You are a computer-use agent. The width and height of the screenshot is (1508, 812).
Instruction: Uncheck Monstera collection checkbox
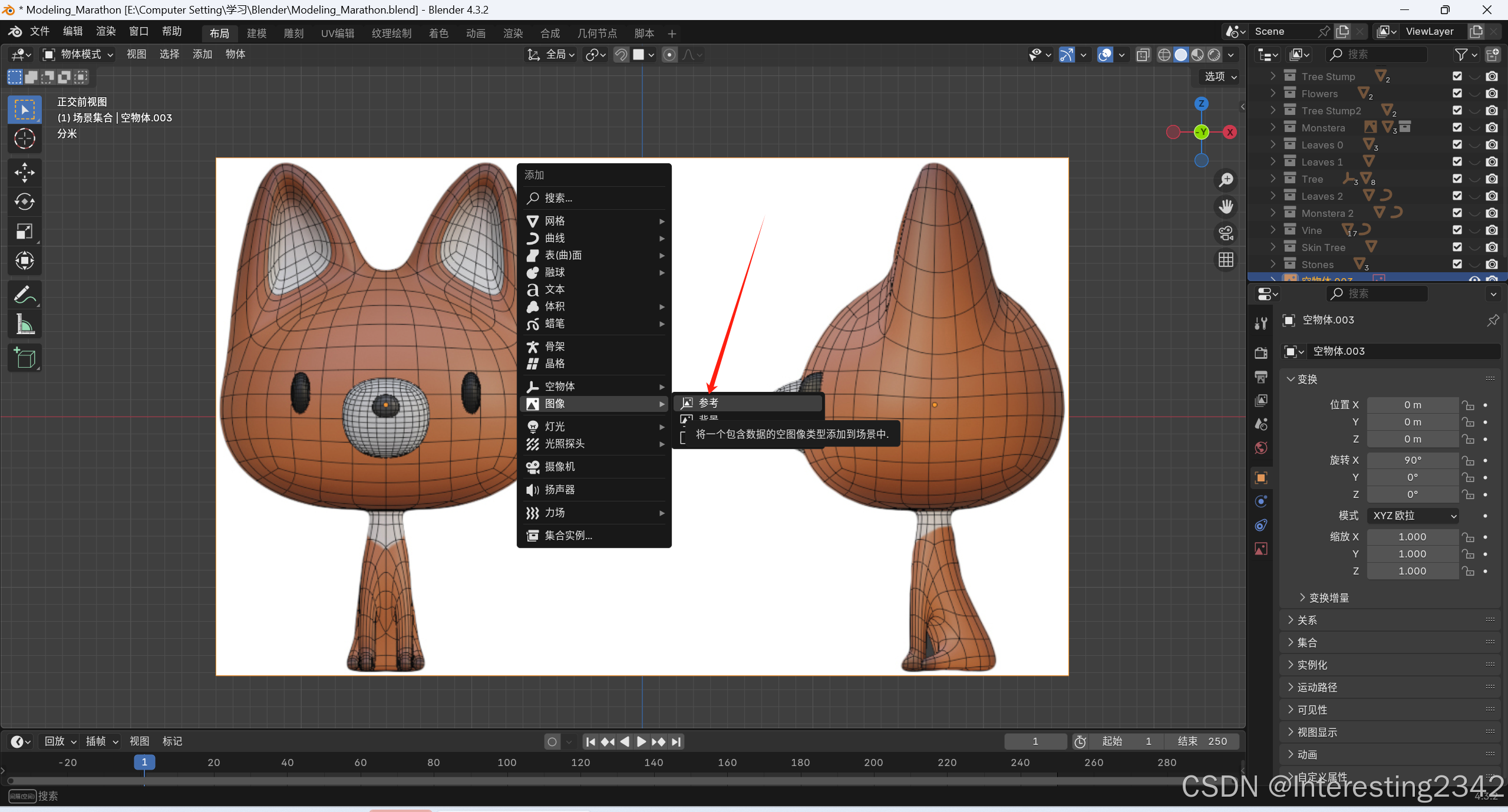point(1457,127)
